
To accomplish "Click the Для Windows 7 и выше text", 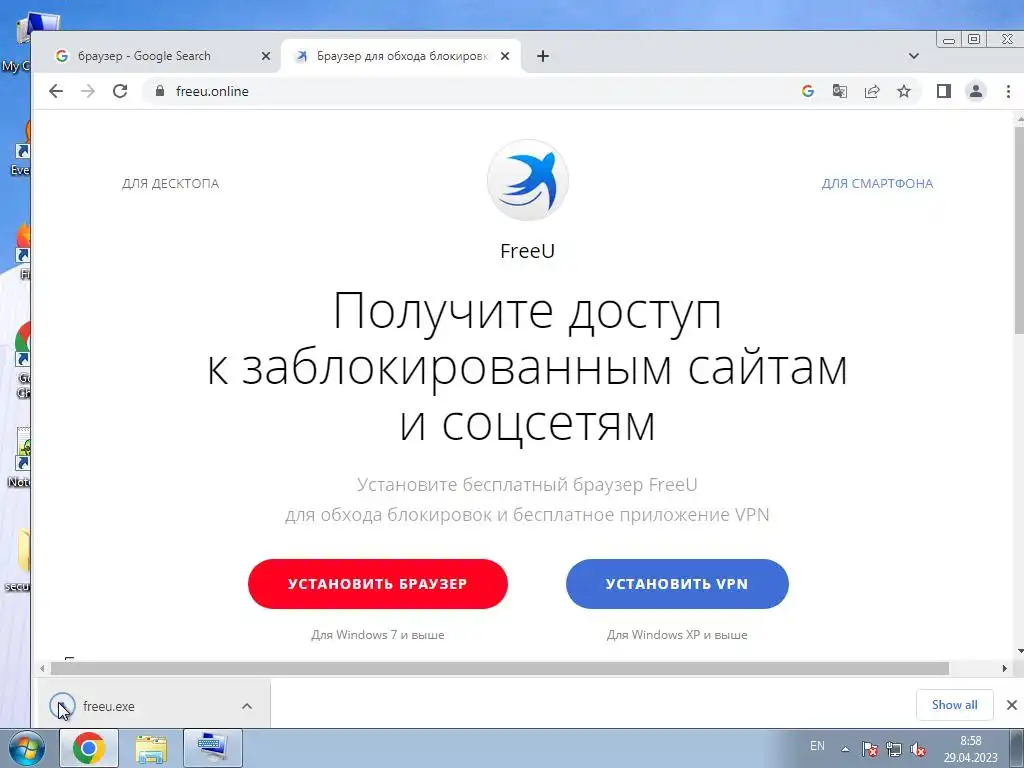I will (x=377, y=635).
